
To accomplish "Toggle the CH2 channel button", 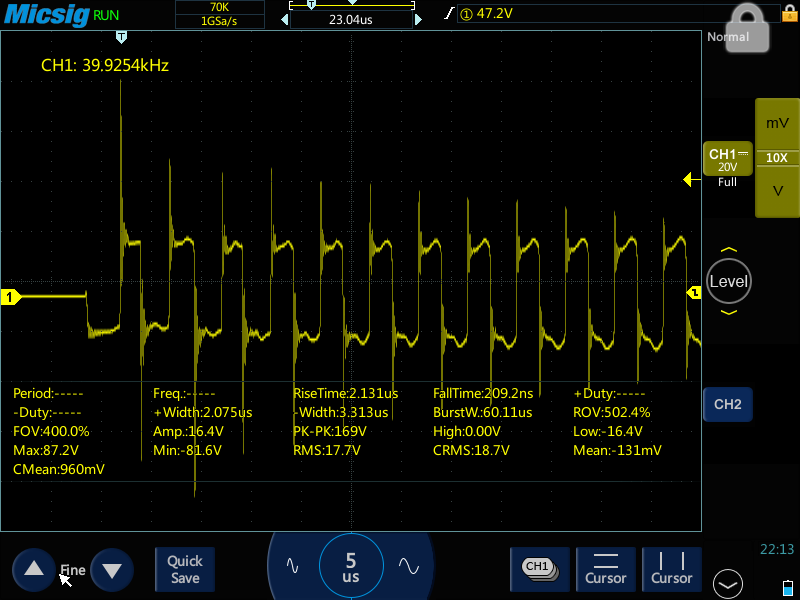I will 728,404.
